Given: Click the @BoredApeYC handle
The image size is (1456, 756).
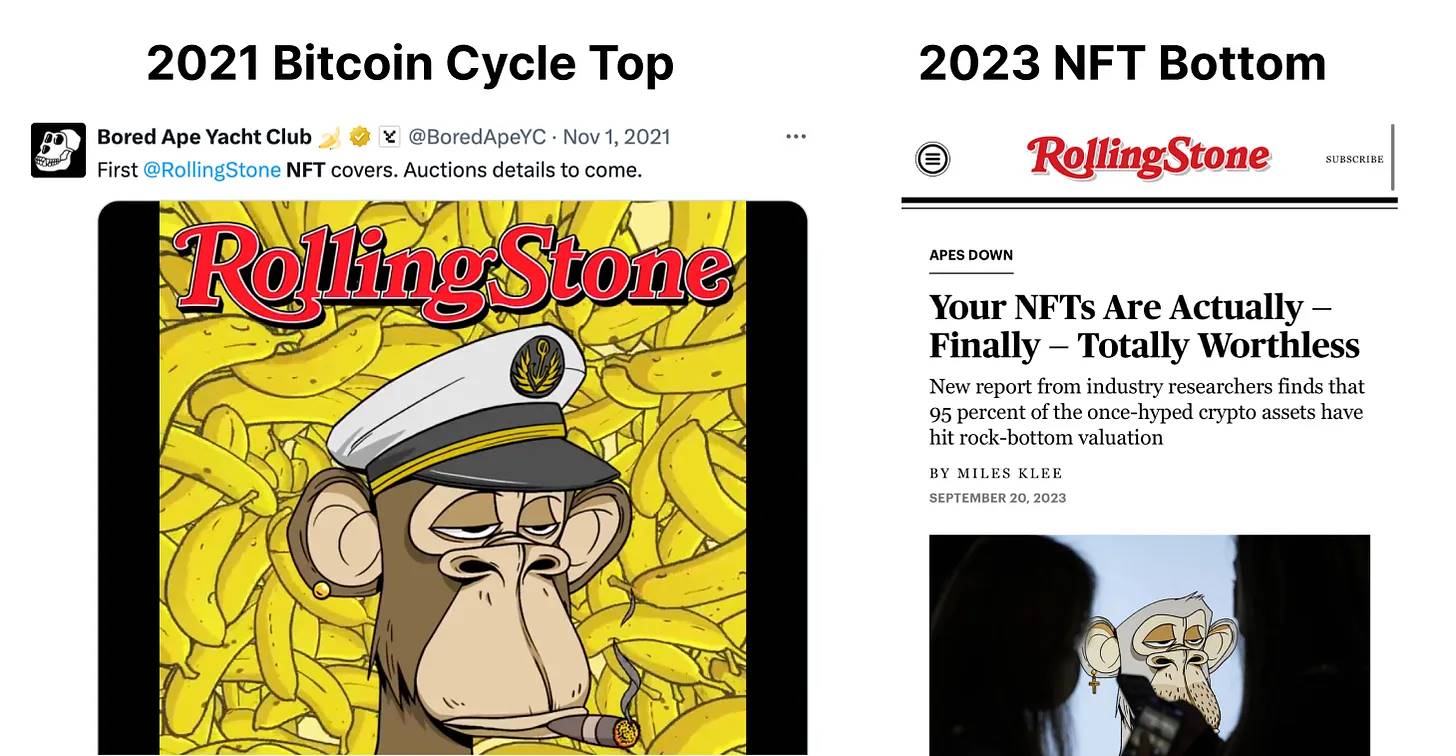Looking at the screenshot, I should [477, 137].
